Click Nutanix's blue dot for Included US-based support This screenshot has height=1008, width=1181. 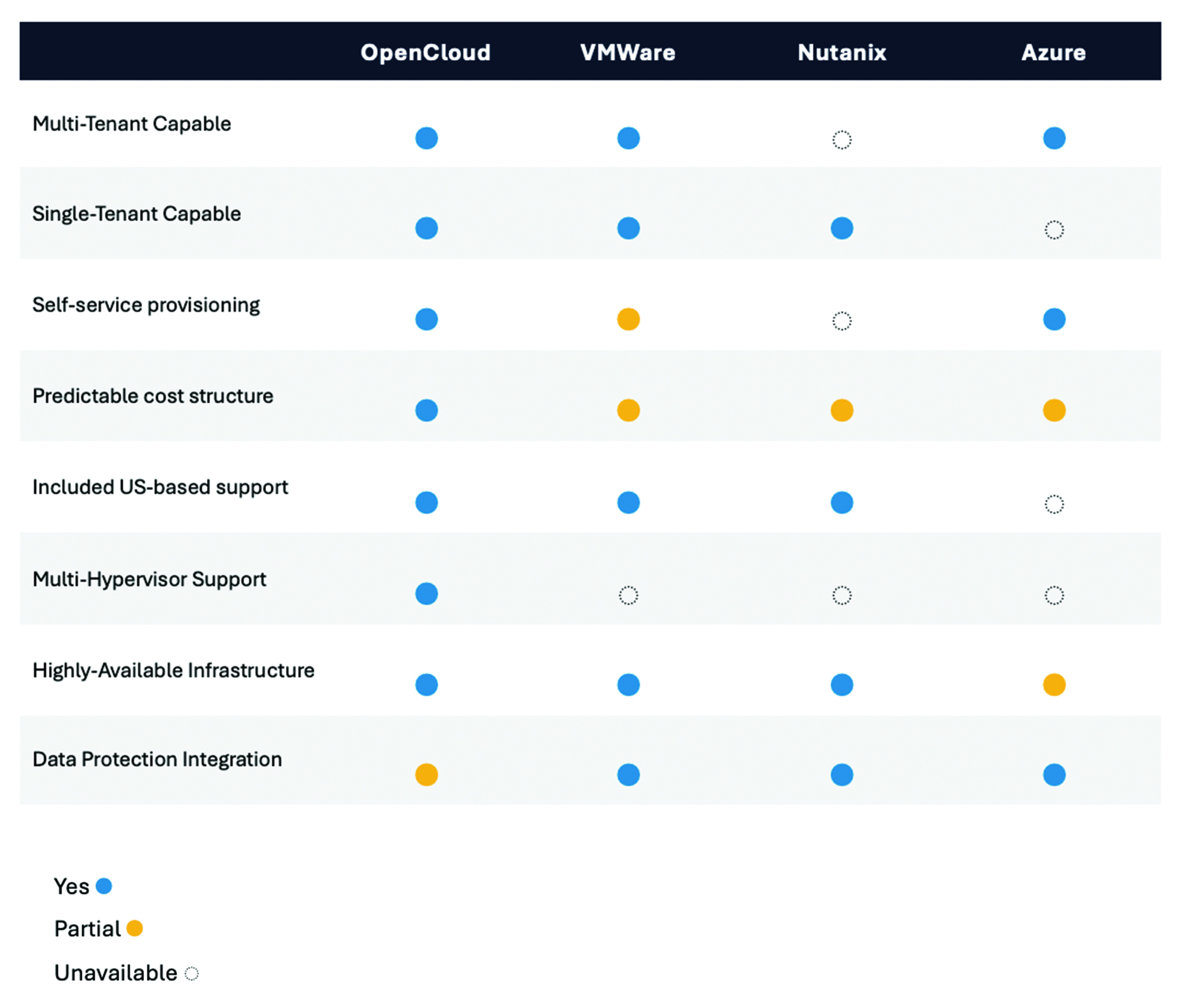[x=842, y=502]
